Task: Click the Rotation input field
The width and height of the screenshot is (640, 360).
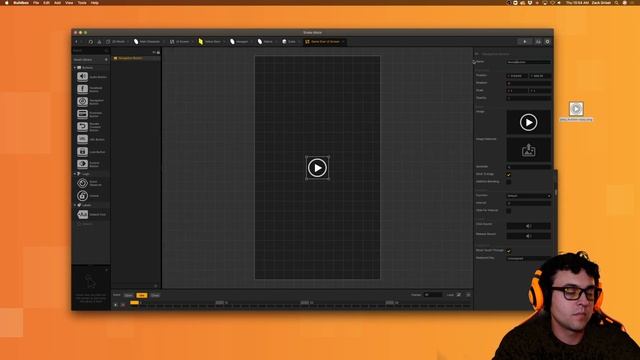Action: pyautogui.click(x=529, y=83)
